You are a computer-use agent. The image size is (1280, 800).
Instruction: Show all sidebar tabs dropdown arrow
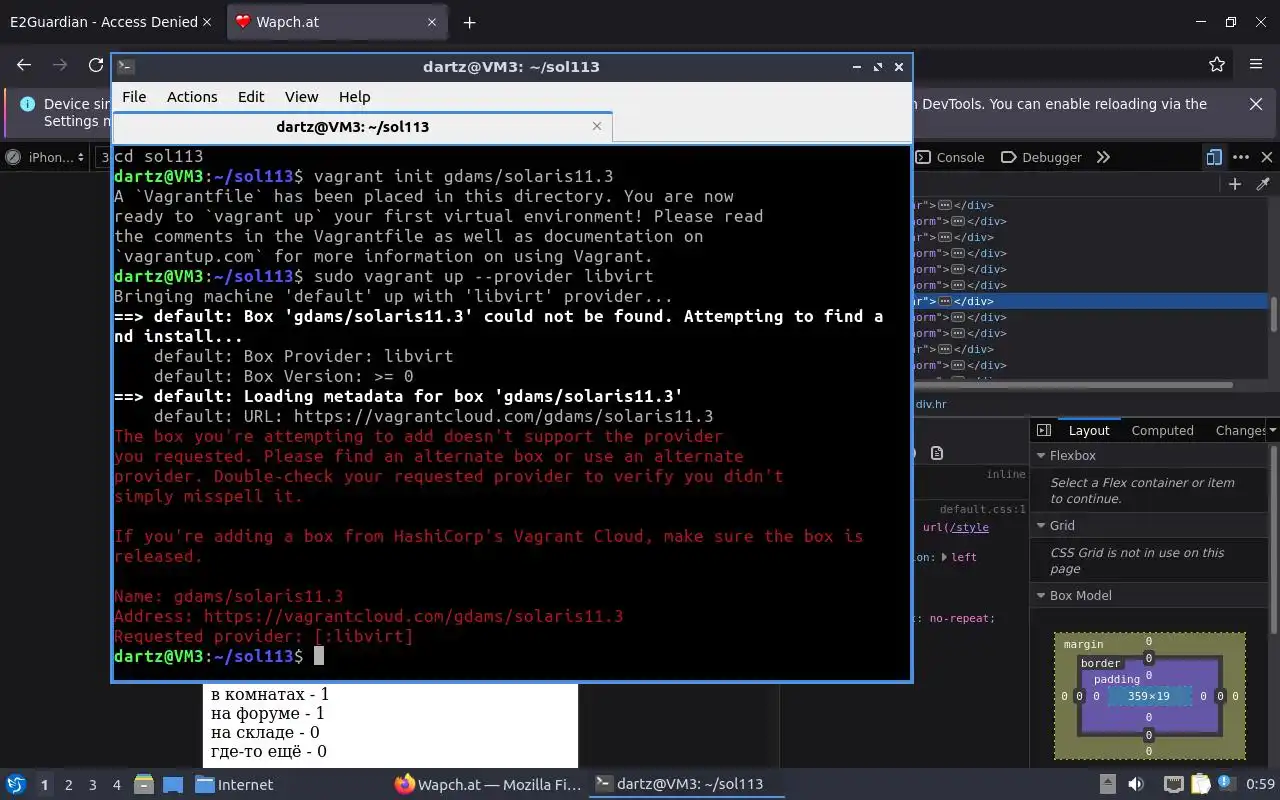1272,430
